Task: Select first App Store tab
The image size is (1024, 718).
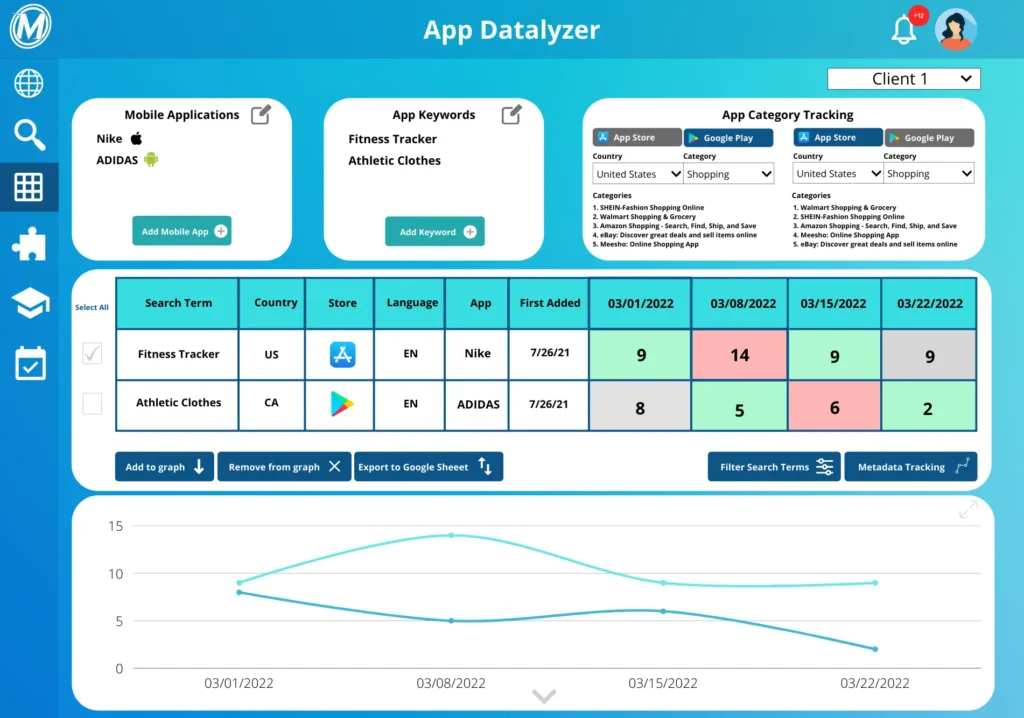Action: click(x=637, y=137)
